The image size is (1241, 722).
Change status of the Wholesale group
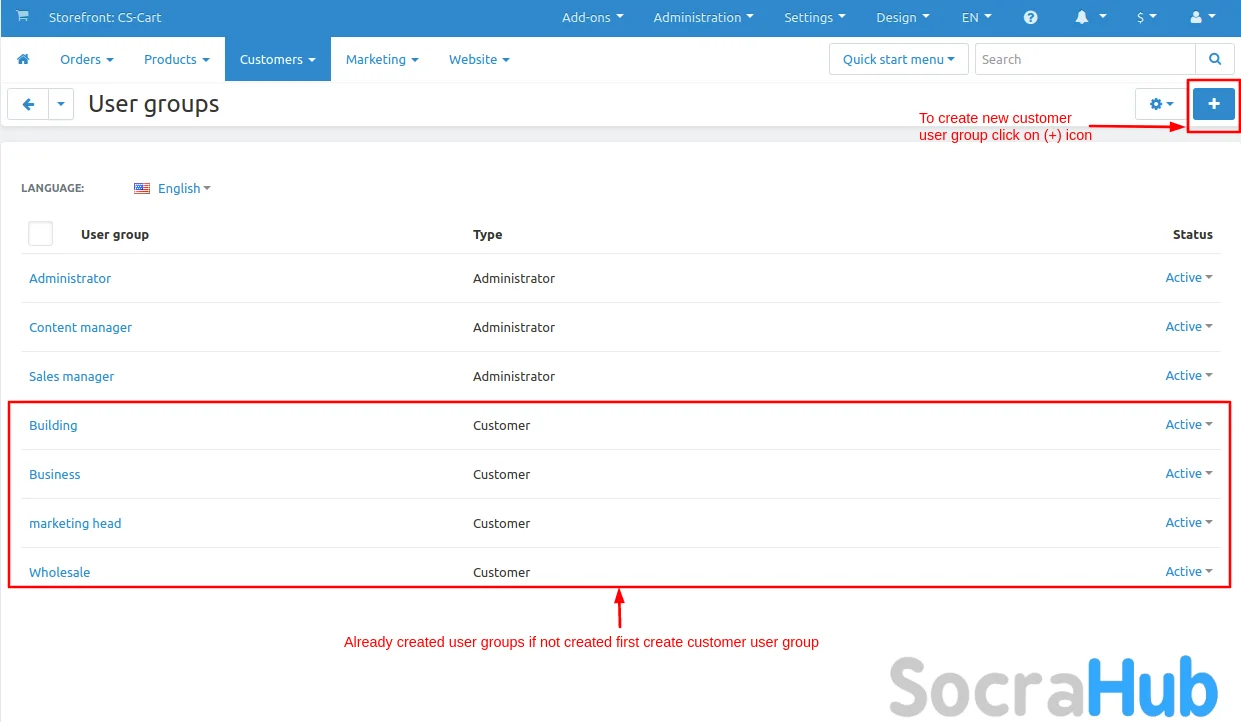1188,572
